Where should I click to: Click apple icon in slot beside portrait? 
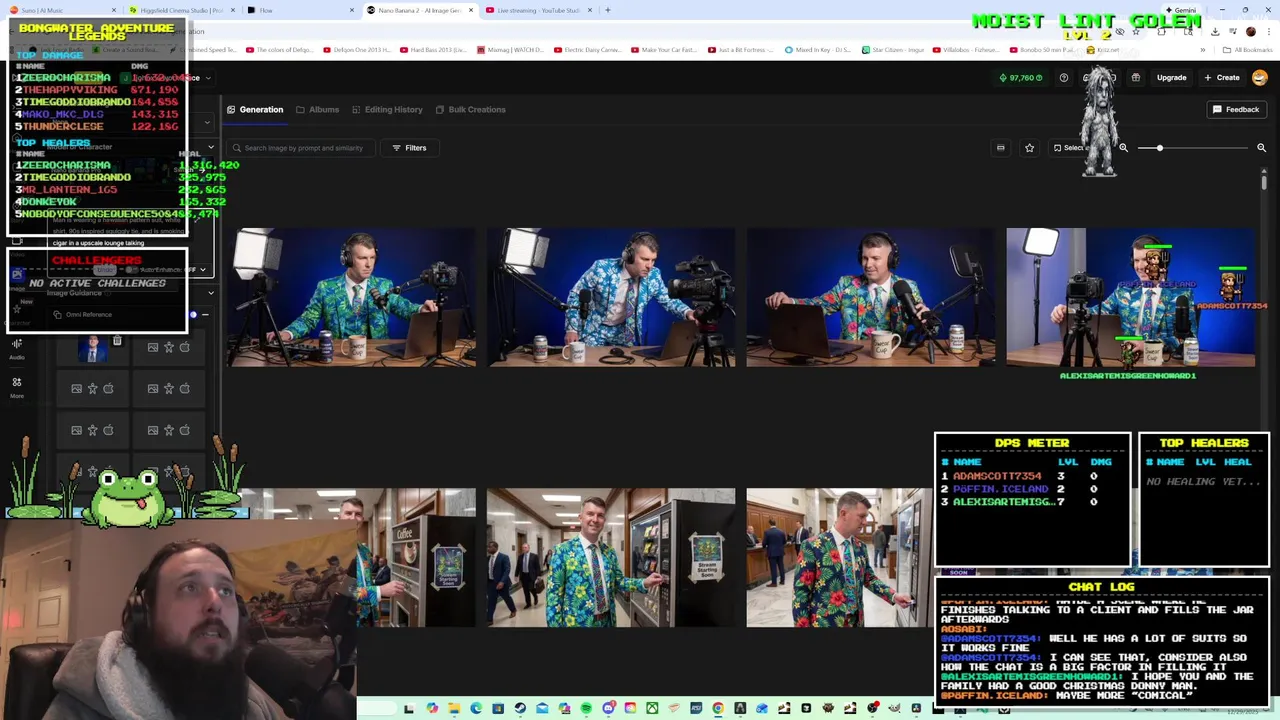184,347
